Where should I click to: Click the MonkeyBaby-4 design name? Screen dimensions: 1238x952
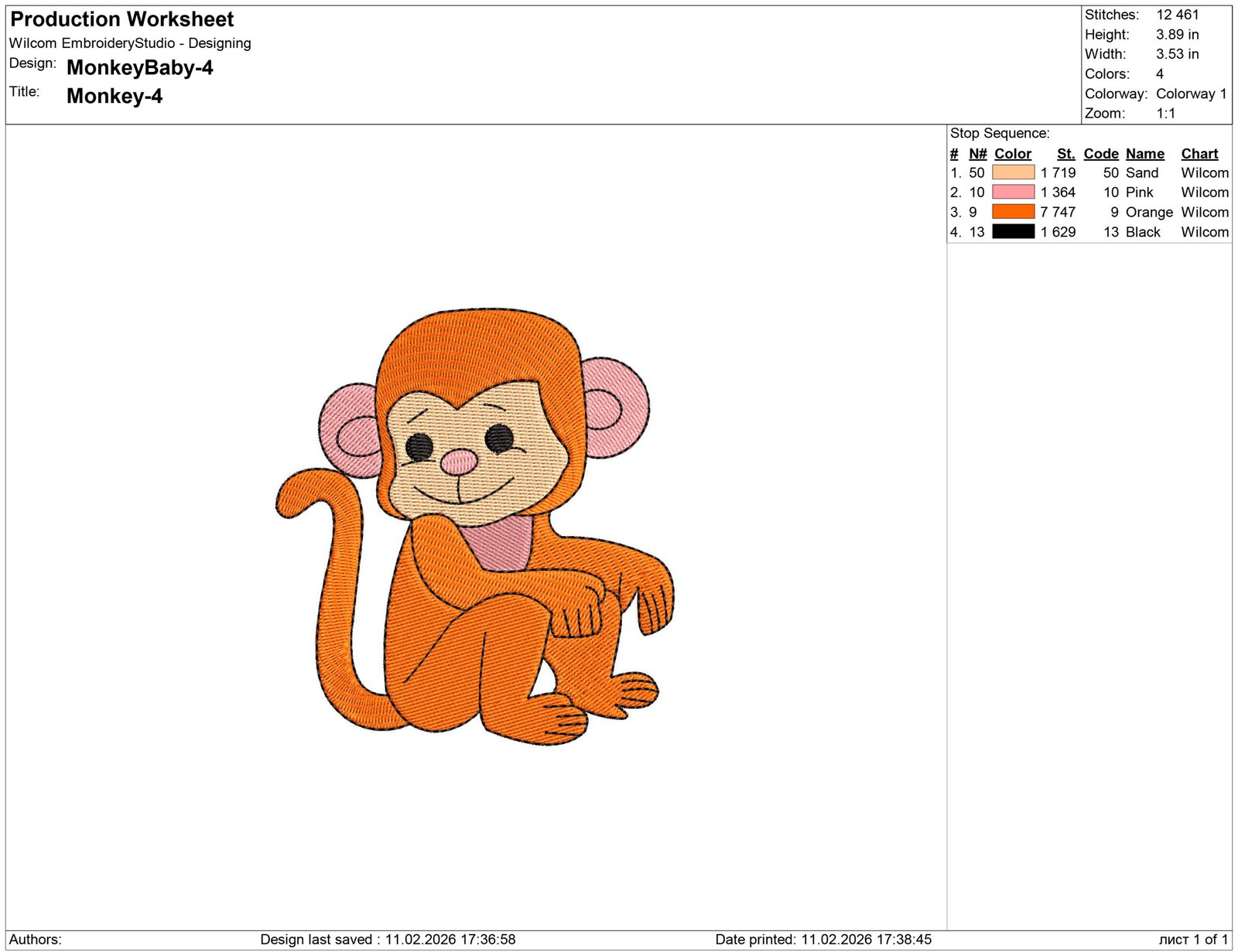[x=139, y=68]
